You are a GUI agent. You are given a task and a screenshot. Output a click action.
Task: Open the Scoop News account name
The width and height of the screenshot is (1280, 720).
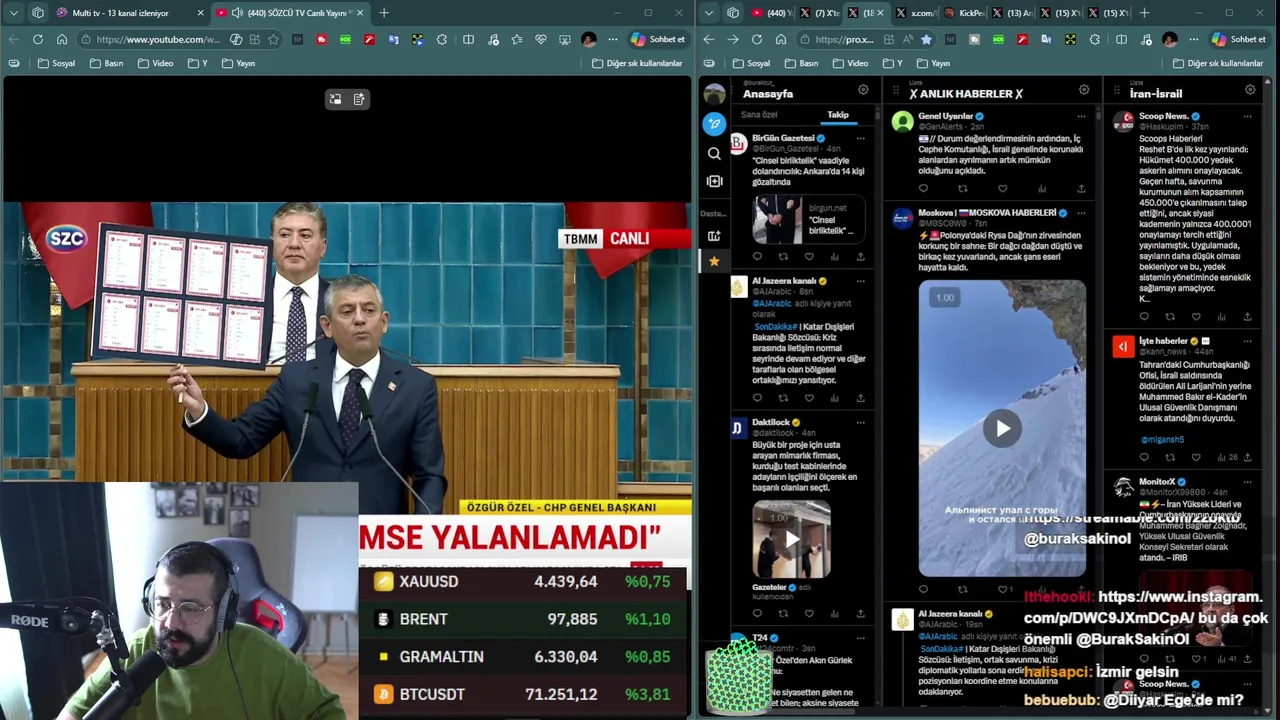(x=1163, y=116)
